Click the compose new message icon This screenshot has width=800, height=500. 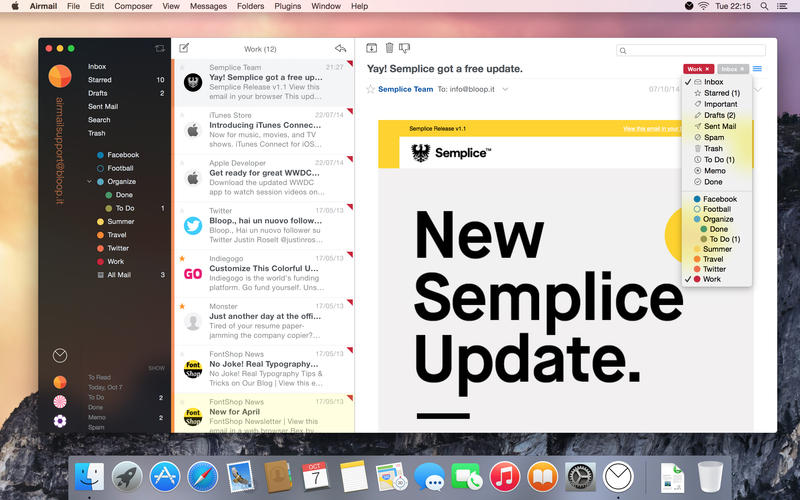184,48
